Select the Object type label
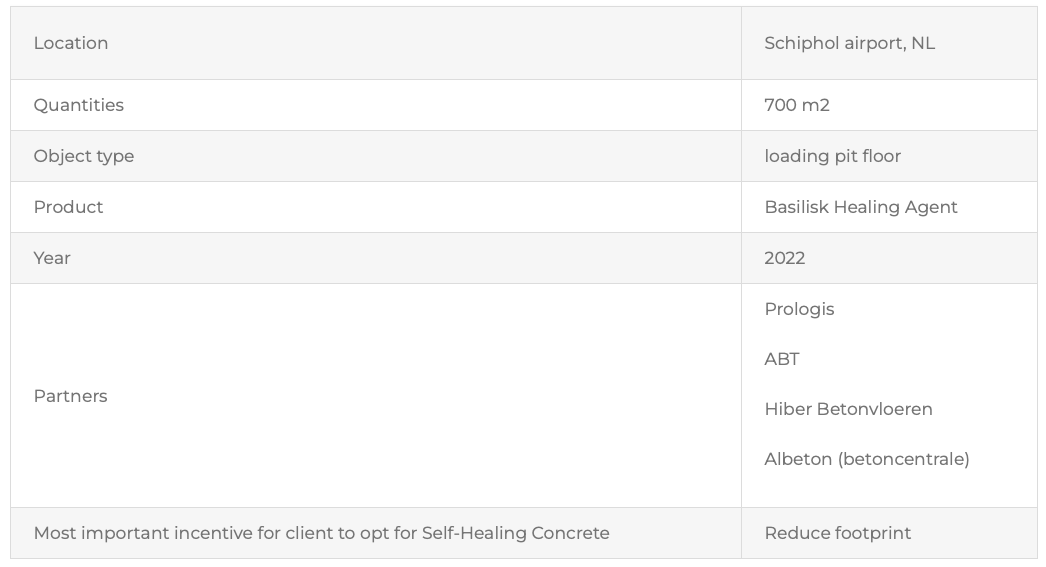 84,156
